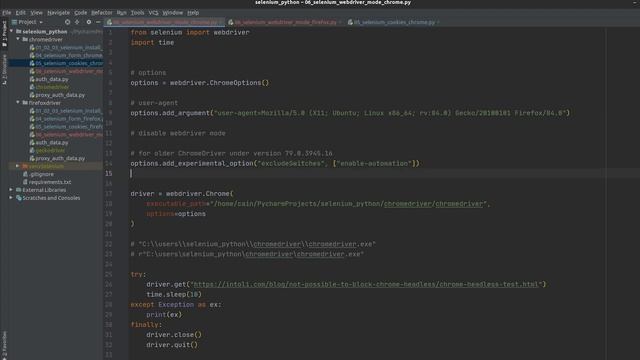Click the Scratches and Consoles icon
640x360 pixels.
tap(18, 198)
